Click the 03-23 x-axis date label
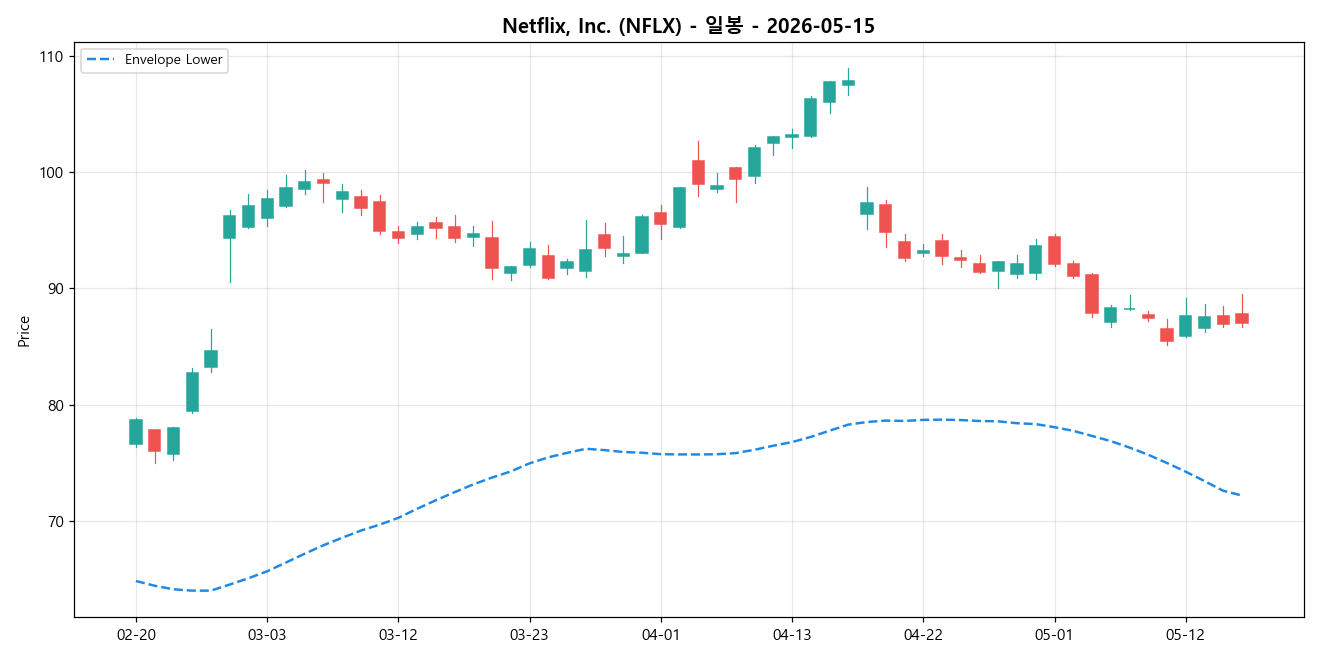Image resolution: width=1320 pixels, height=660 pixels. coord(529,635)
